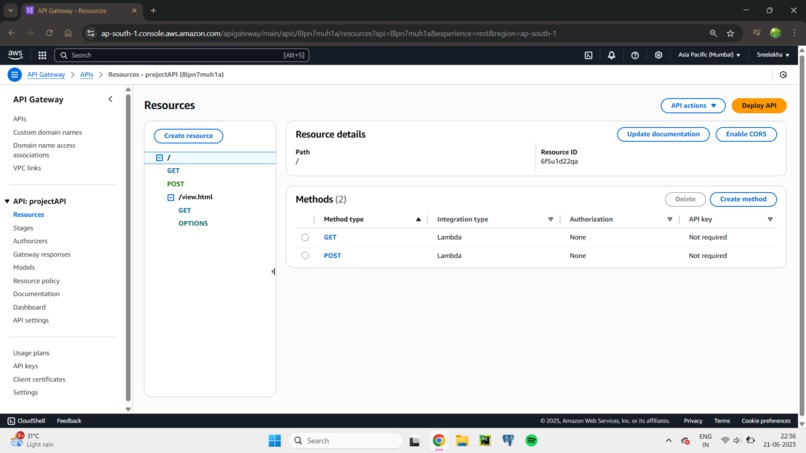Open the API actions dropdown

(x=693, y=105)
